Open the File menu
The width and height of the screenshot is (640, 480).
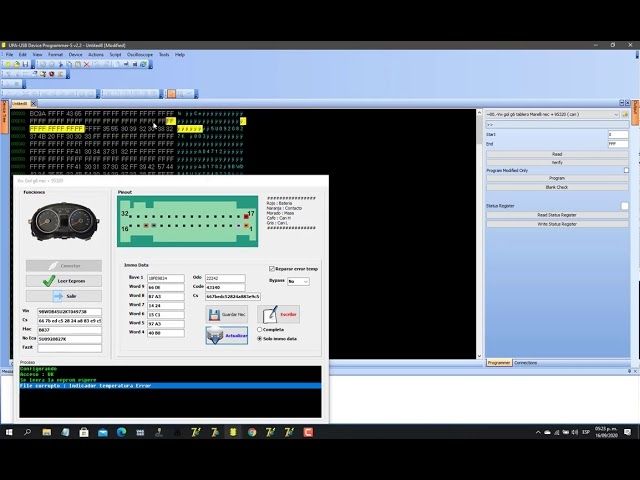(x=9, y=54)
